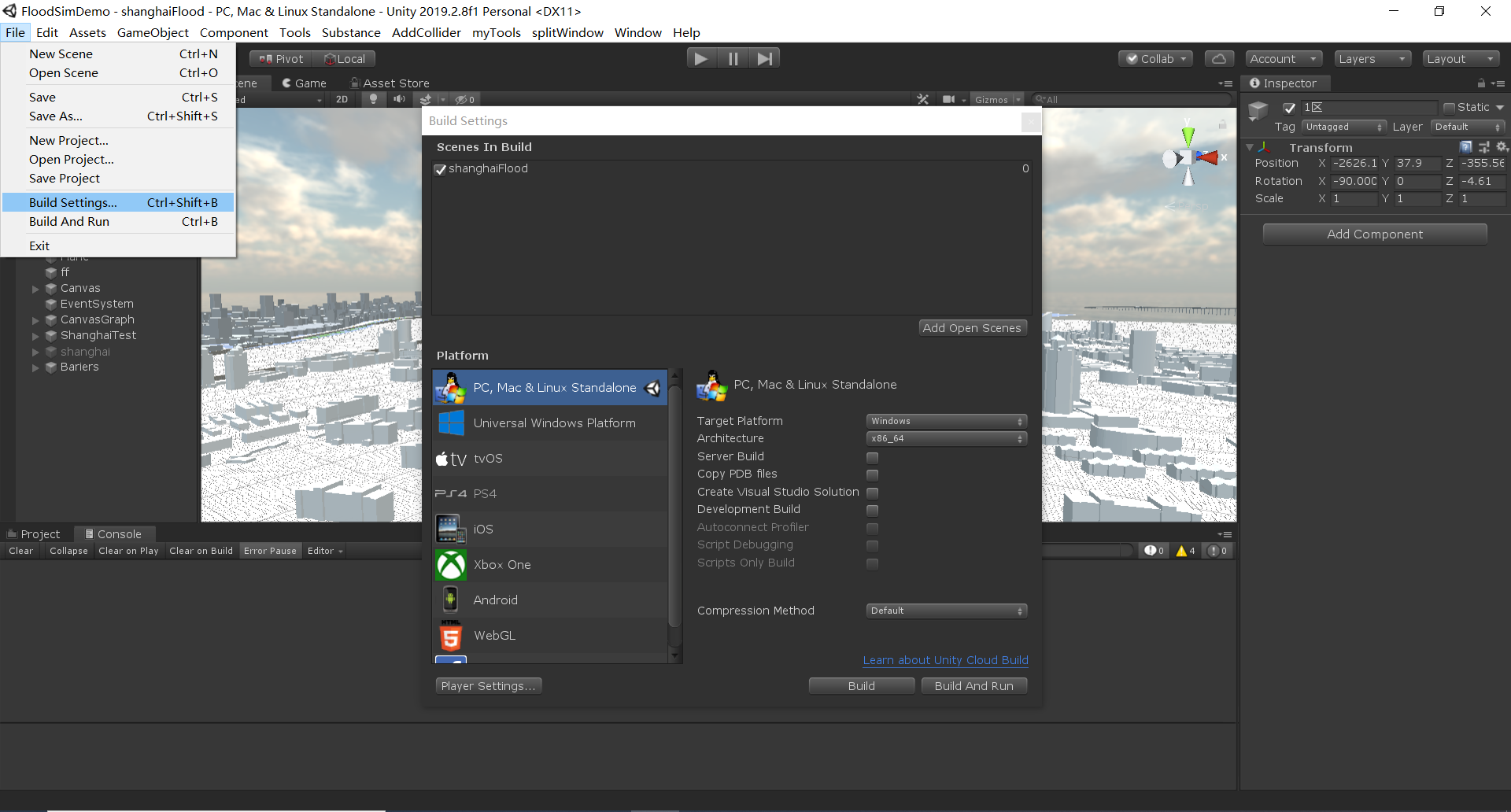Image resolution: width=1511 pixels, height=812 pixels.
Task: Open the Target Platform dropdown
Action: pos(947,421)
